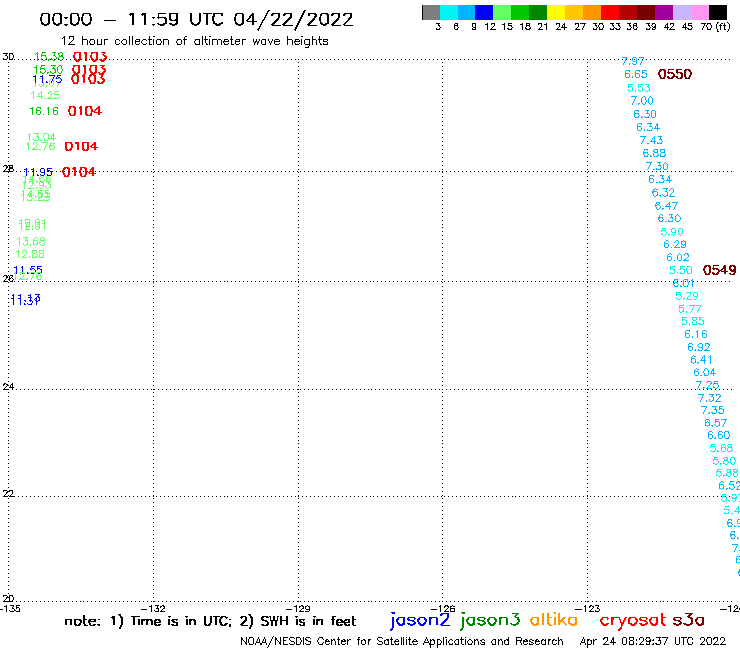The width and height of the screenshot is (740, 650).
Task: Click the 6.04 wave height reading
Action: tap(704, 372)
